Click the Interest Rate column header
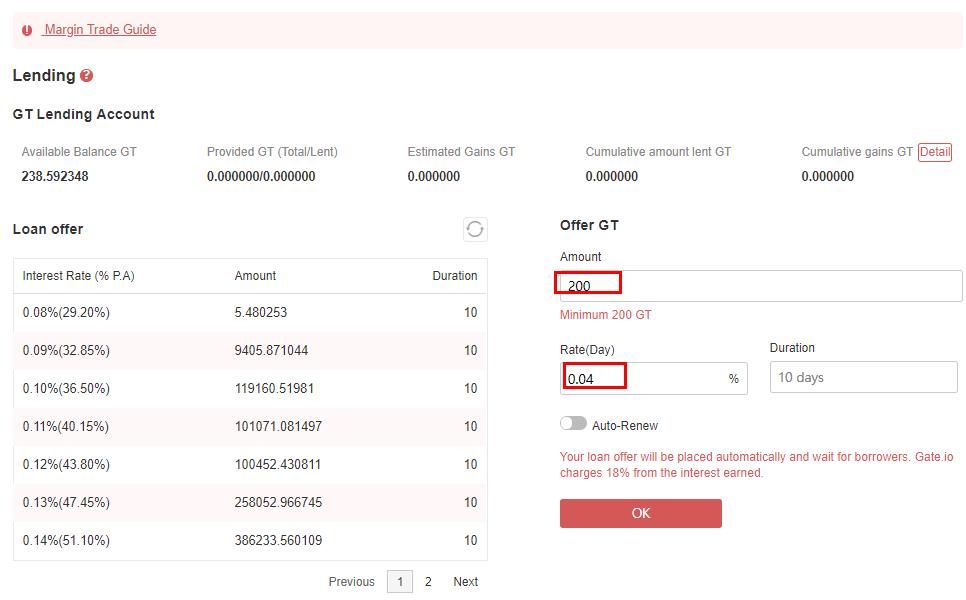The width and height of the screenshot is (966, 600). coord(78,276)
